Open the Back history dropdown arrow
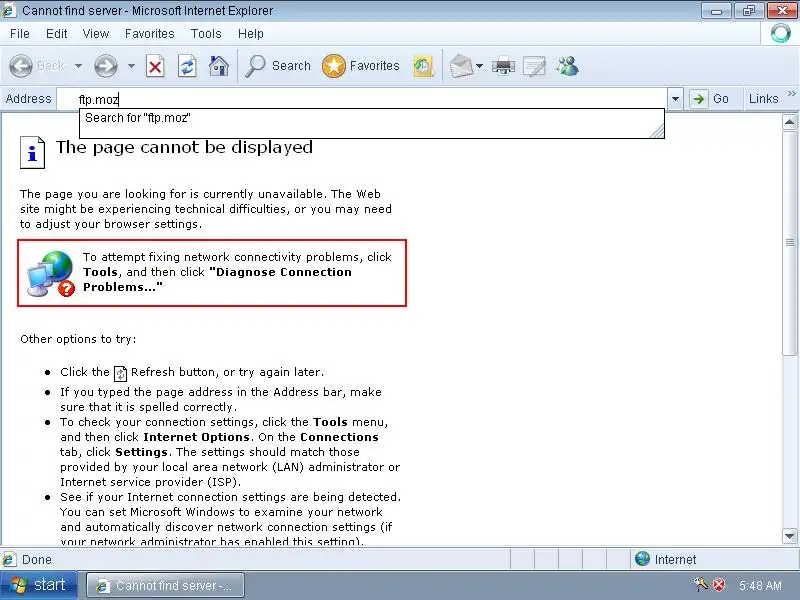This screenshot has width=800, height=600. click(78, 66)
